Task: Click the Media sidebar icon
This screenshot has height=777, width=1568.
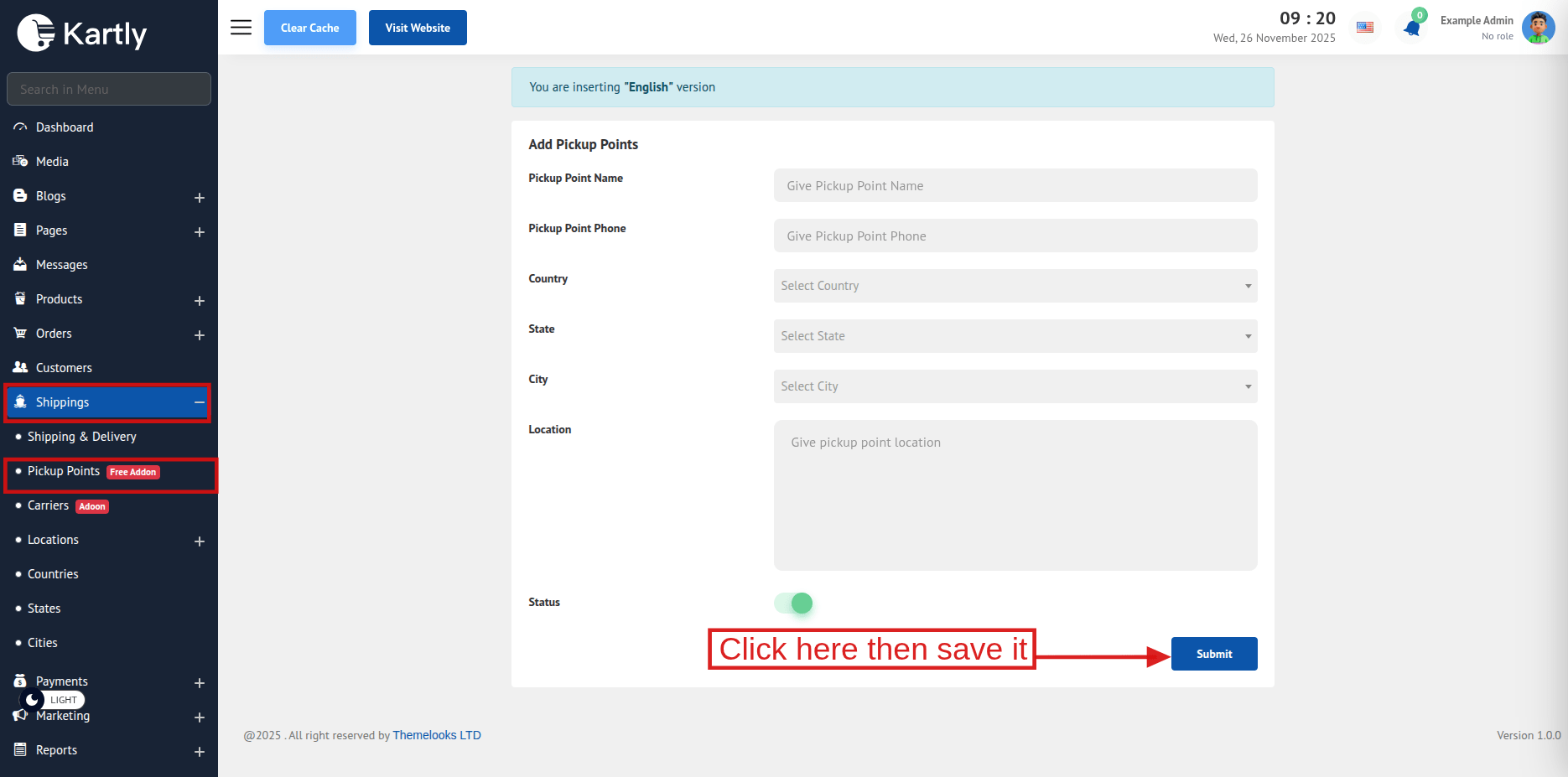Action: click(20, 162)
